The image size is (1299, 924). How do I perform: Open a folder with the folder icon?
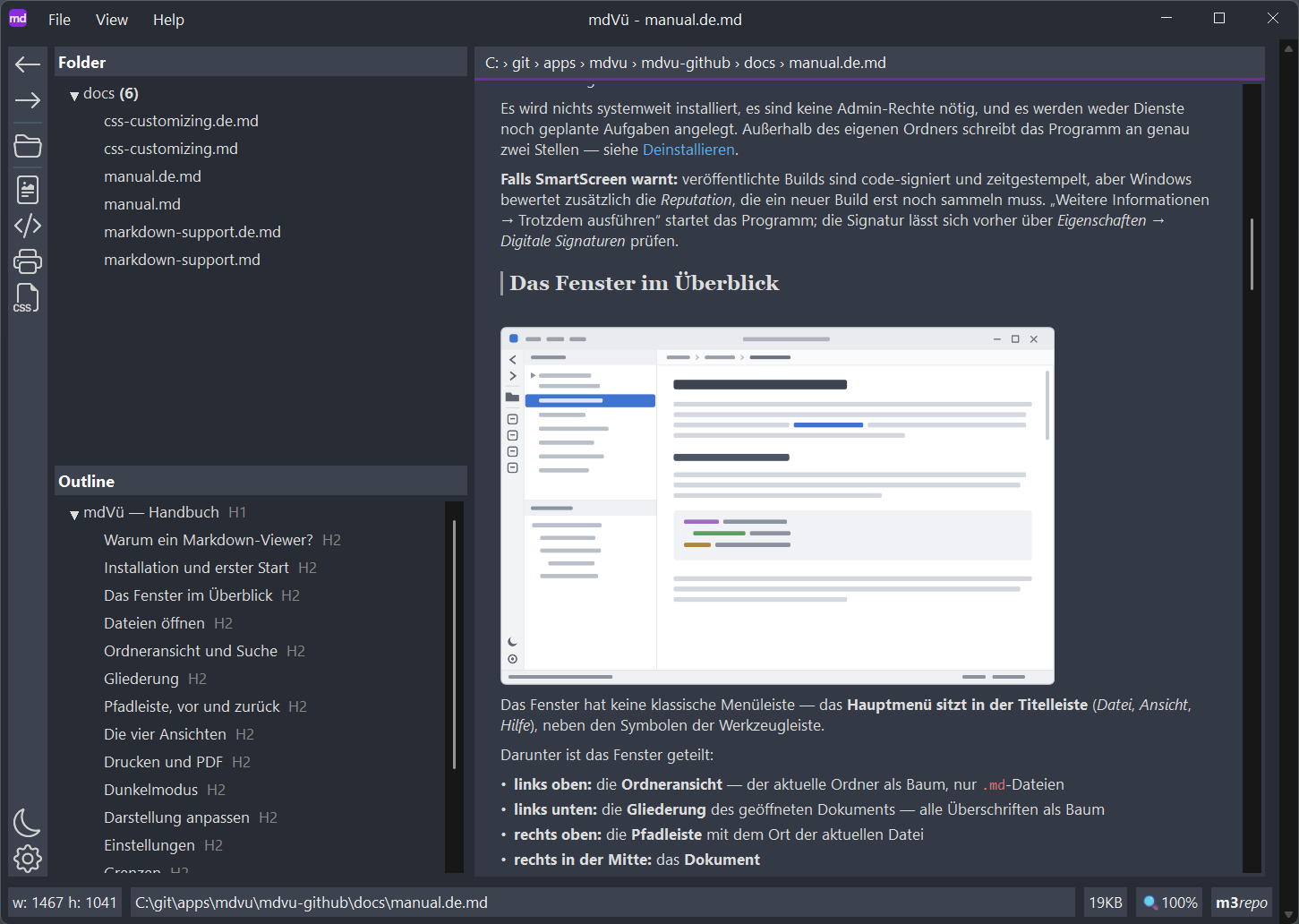click(28, 146)
